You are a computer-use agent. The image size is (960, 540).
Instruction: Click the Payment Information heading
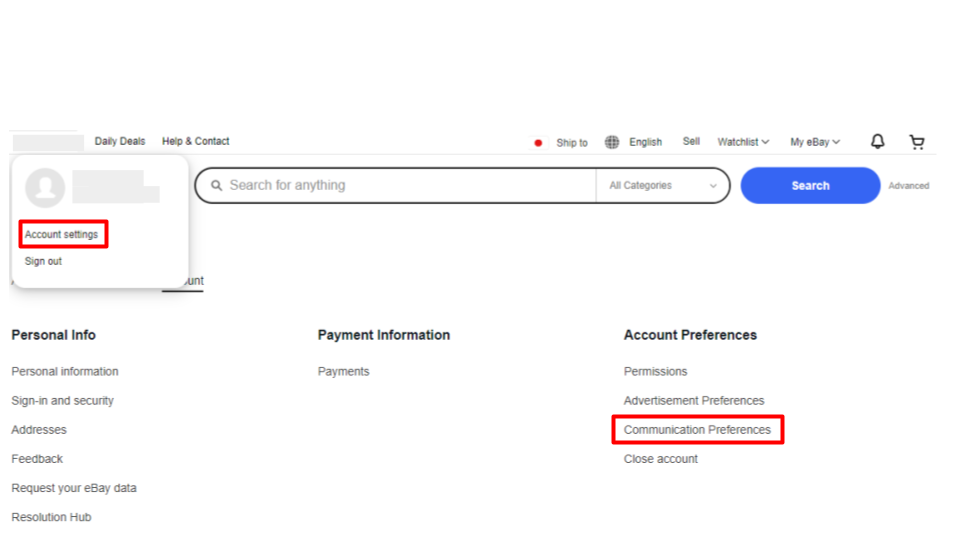pos(384,335)
